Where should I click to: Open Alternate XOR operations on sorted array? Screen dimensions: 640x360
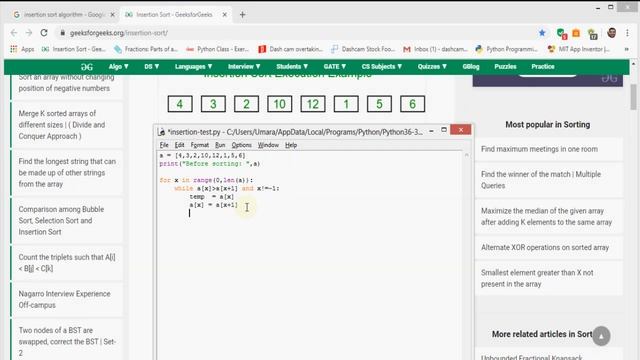tap(545, 247)
